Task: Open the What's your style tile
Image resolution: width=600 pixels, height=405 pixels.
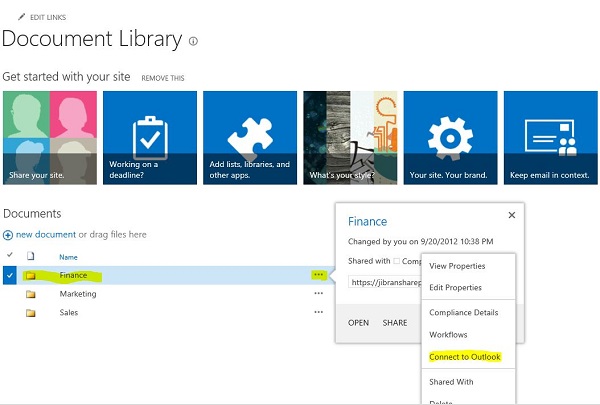Action: pyautogui.click(x=349, y=137)
